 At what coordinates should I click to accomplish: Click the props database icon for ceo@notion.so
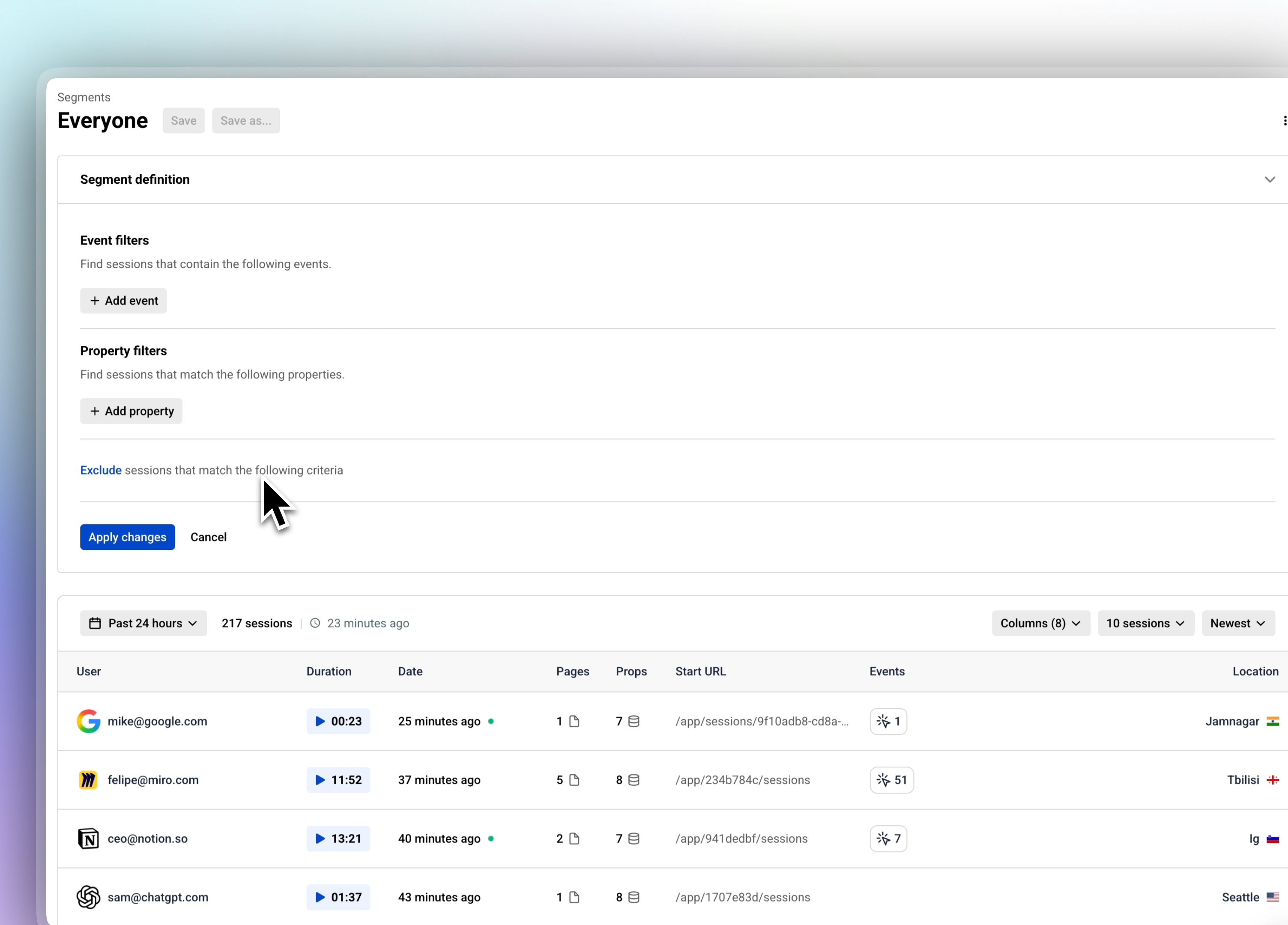(634, 838)
